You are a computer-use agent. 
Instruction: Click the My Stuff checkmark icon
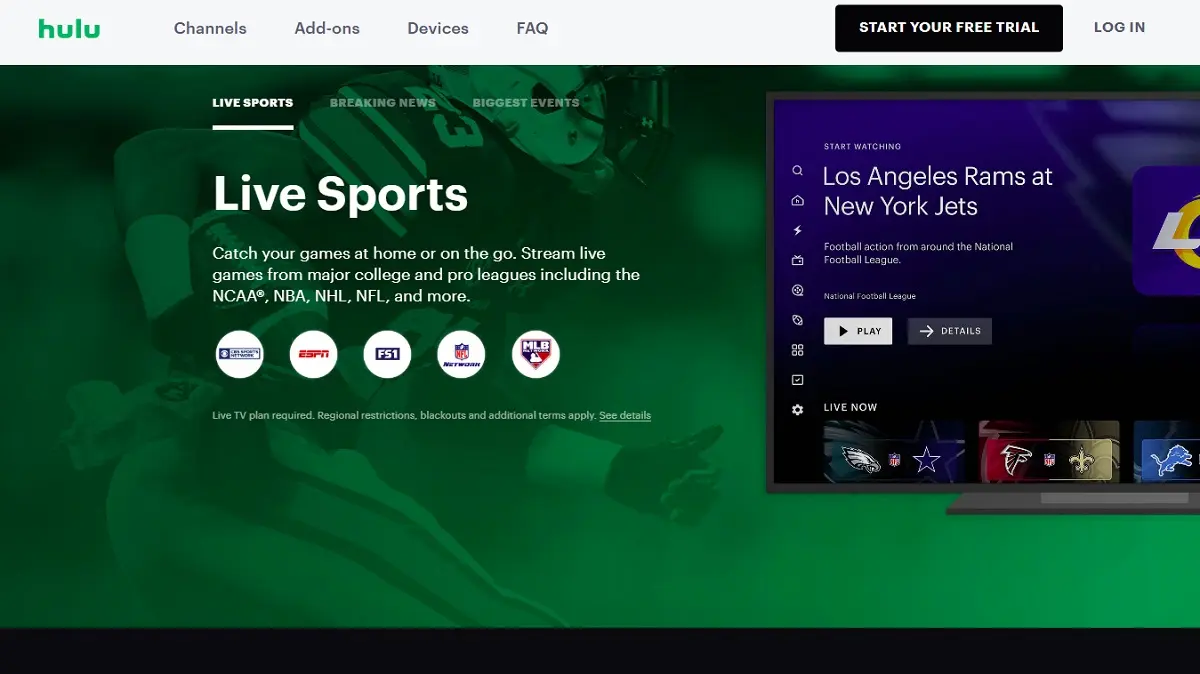(x=797, y=380)
